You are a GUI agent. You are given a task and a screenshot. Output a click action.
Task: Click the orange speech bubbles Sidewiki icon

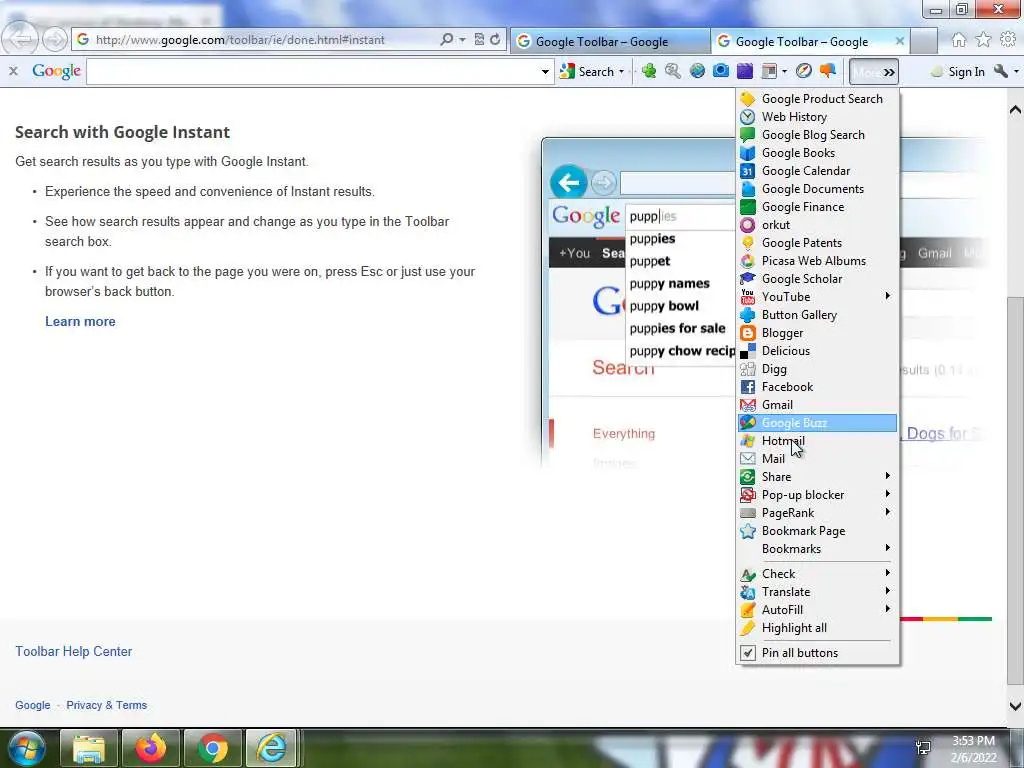pos(827,71)
